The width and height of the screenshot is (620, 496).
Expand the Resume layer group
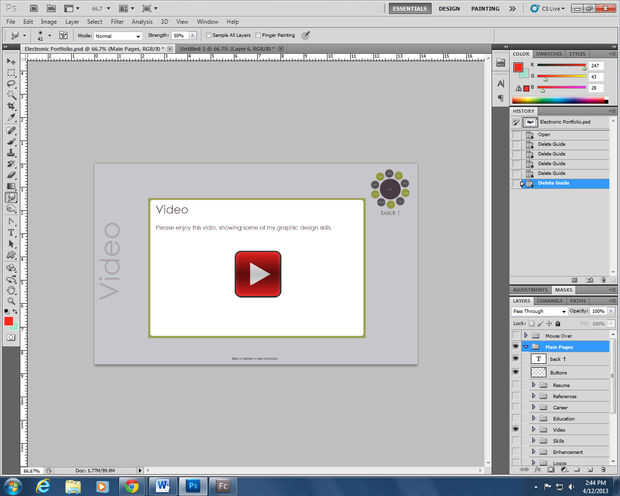point(534,385)
